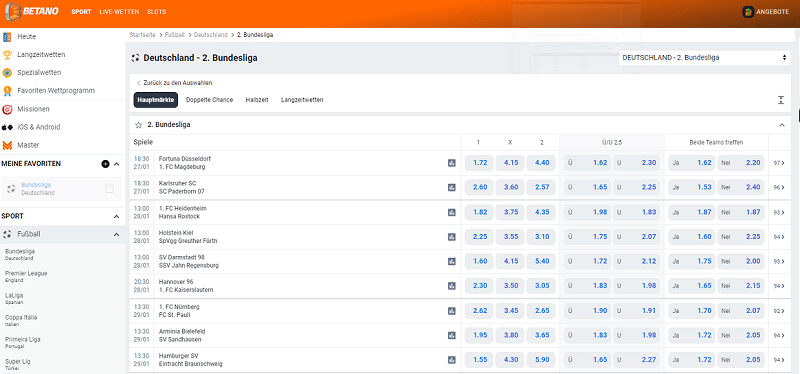This screenshot has width=800, height=374.
Task: Open the Deutschland breadcrumb link
Action: (210, 35)
